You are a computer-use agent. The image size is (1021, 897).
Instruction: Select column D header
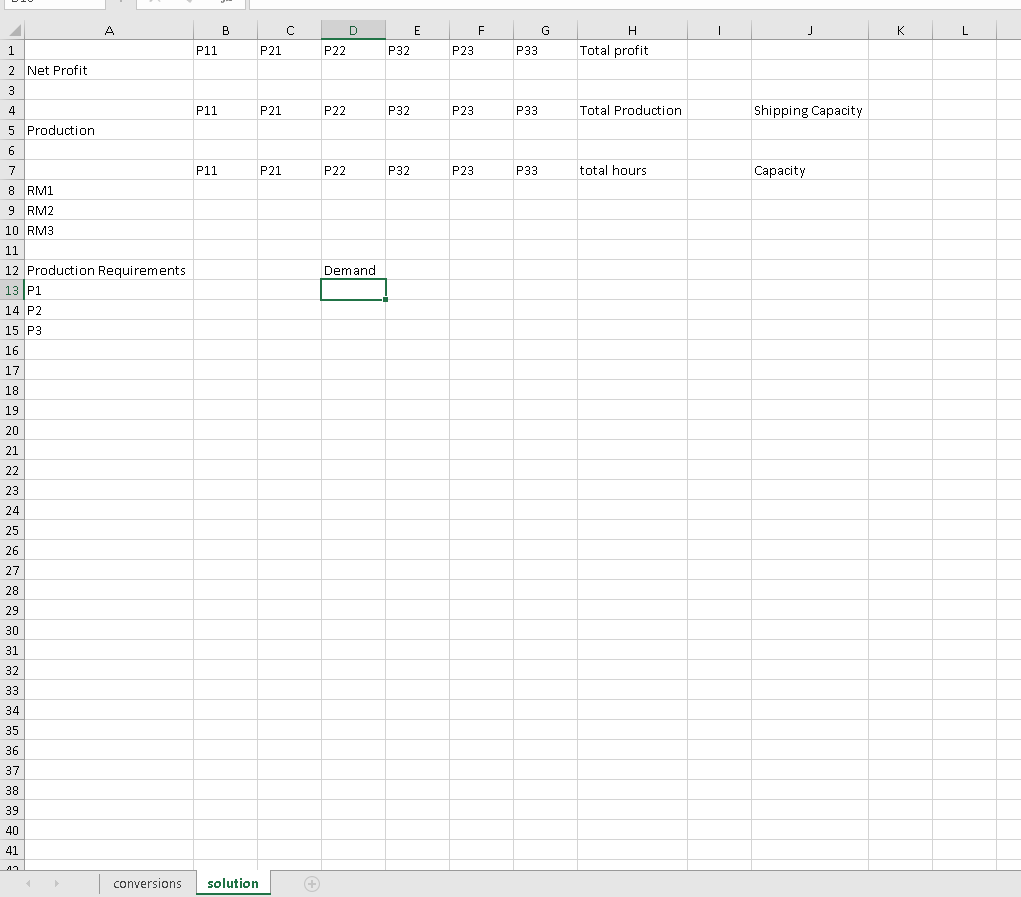pos(353,30)
